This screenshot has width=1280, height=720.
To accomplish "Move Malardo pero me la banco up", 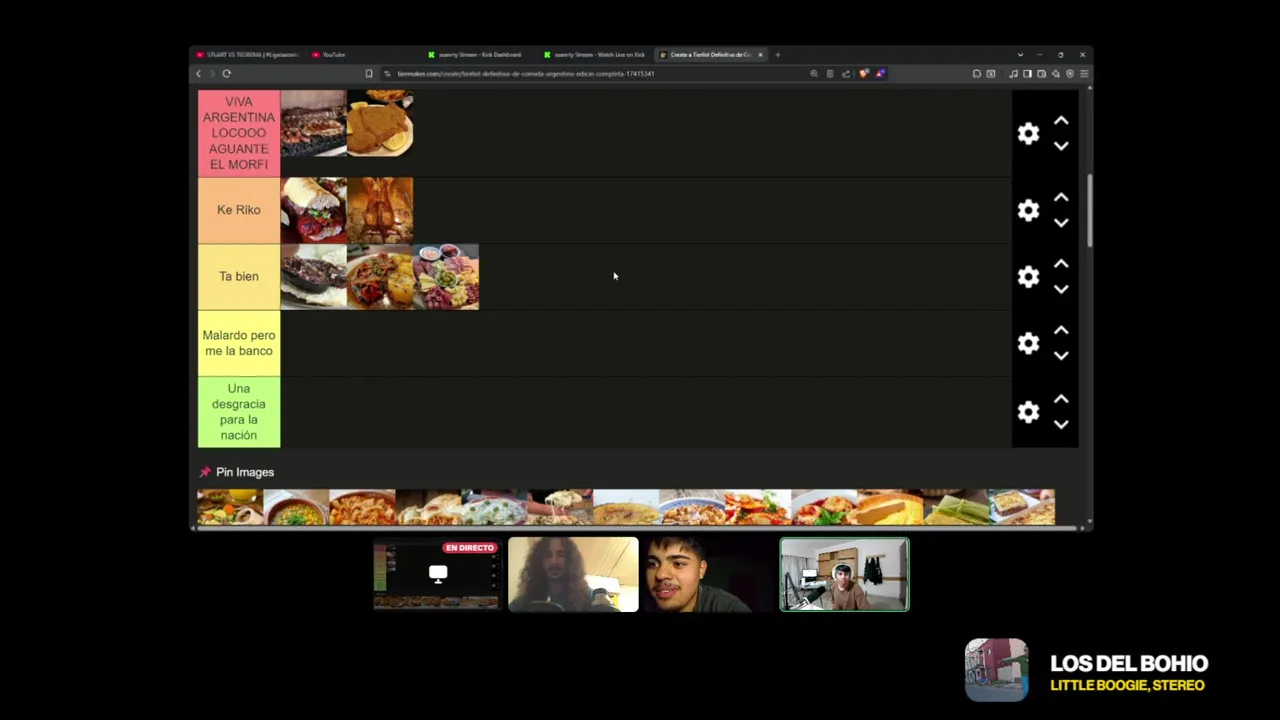I will click(1061, 330).
